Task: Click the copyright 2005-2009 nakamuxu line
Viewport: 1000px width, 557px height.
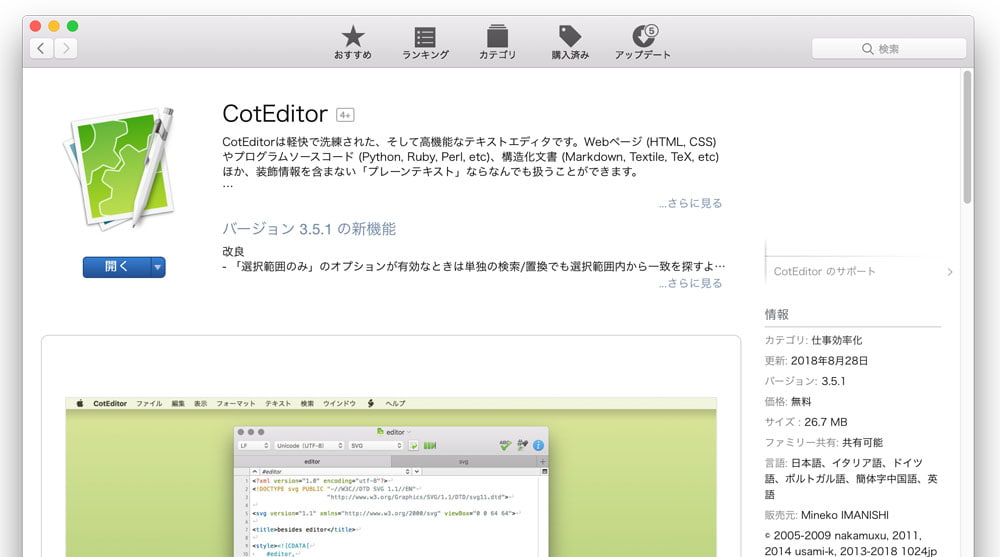Action: click(851, 543)
